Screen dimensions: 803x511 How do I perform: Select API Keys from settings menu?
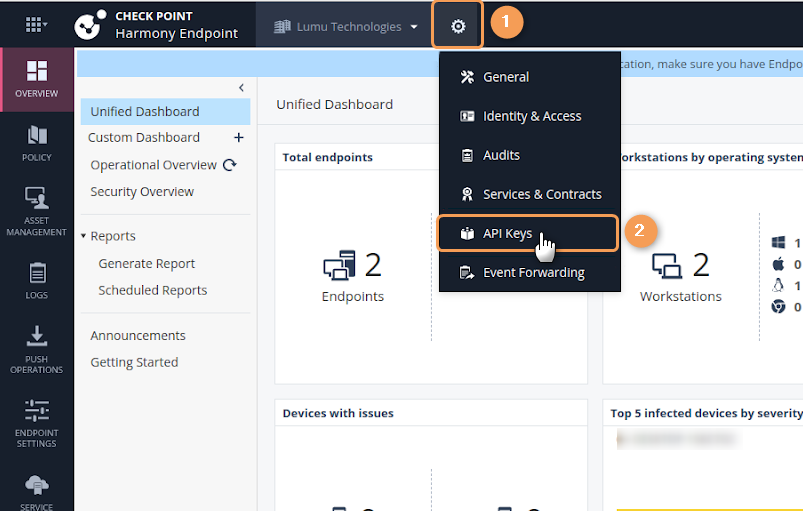[x=507, y=233]
